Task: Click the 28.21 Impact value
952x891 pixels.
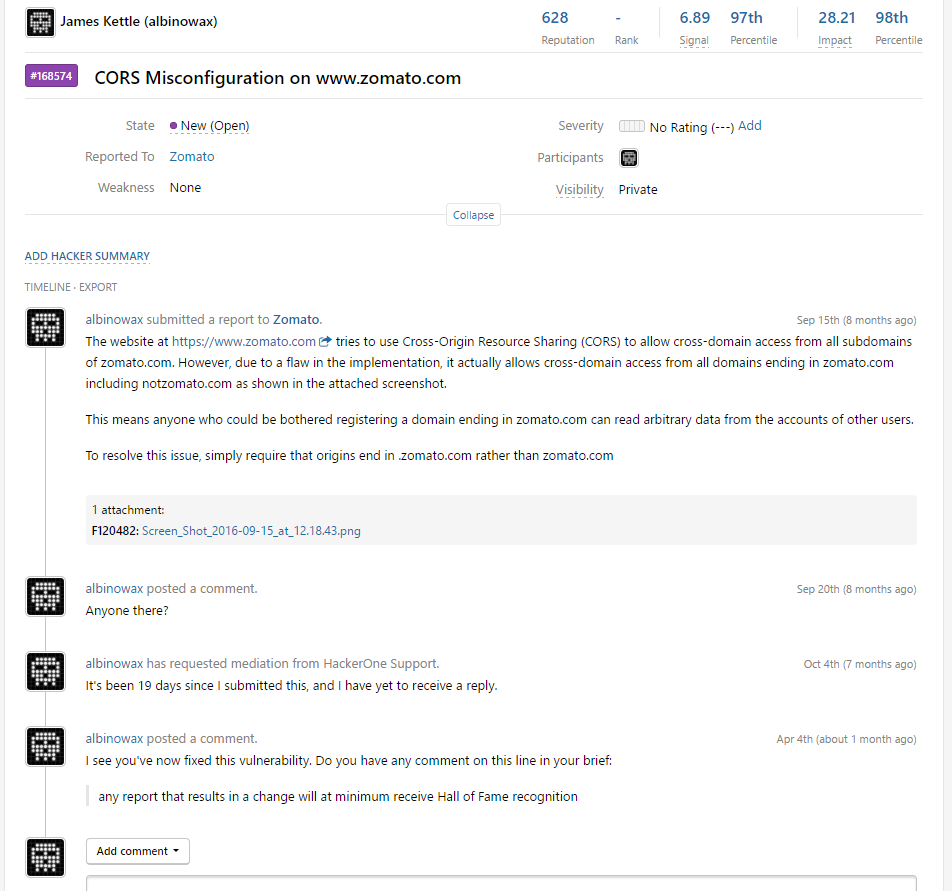Action: (x=837, y=18)
